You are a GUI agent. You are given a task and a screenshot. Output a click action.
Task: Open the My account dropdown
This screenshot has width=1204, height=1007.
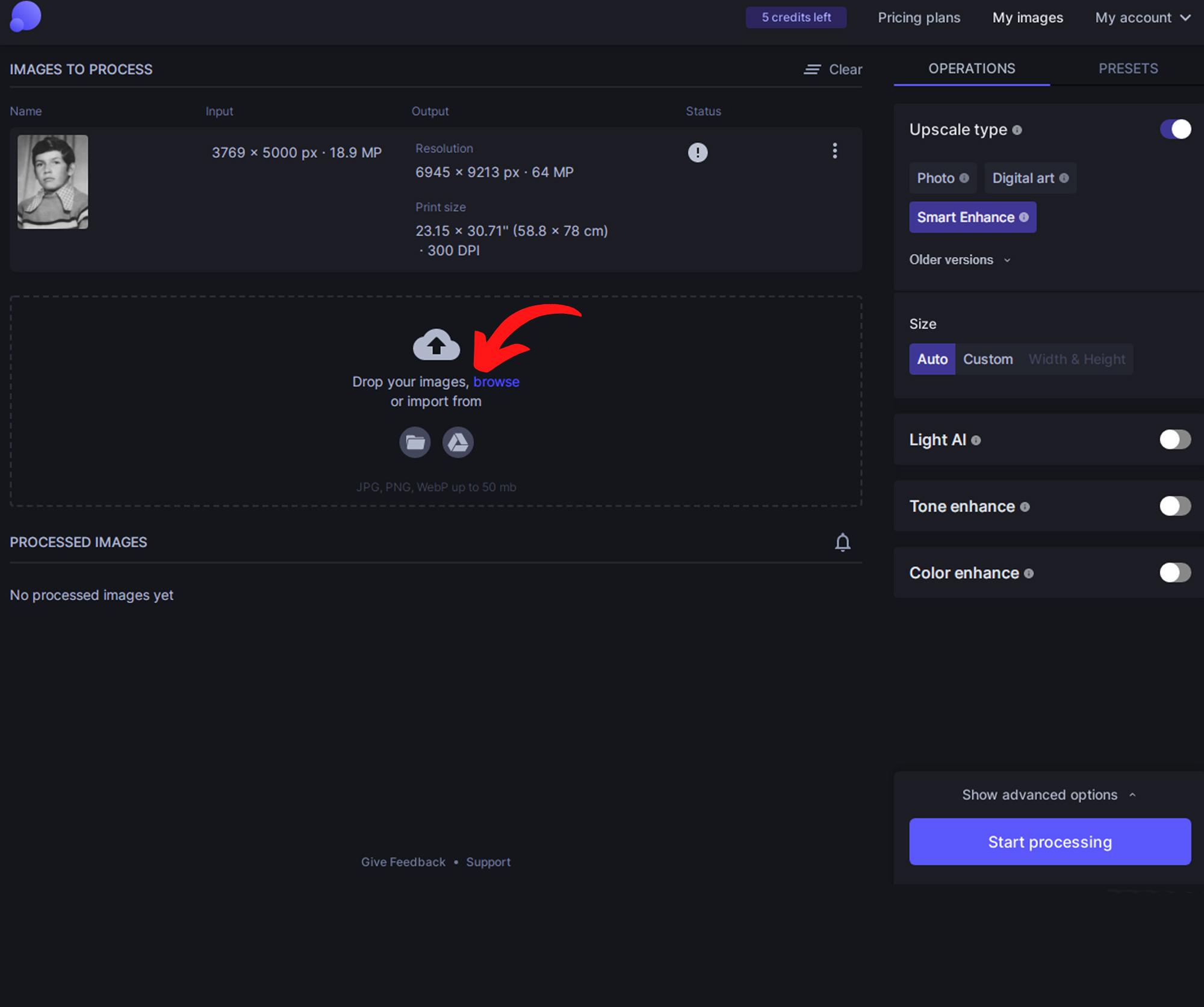click(x=1142, y=17)
